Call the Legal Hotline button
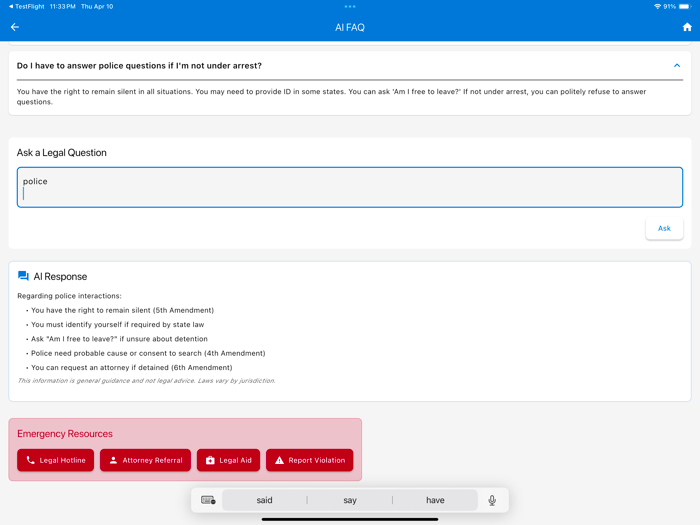Screen dimensions: 700x525 pos(55,460)
